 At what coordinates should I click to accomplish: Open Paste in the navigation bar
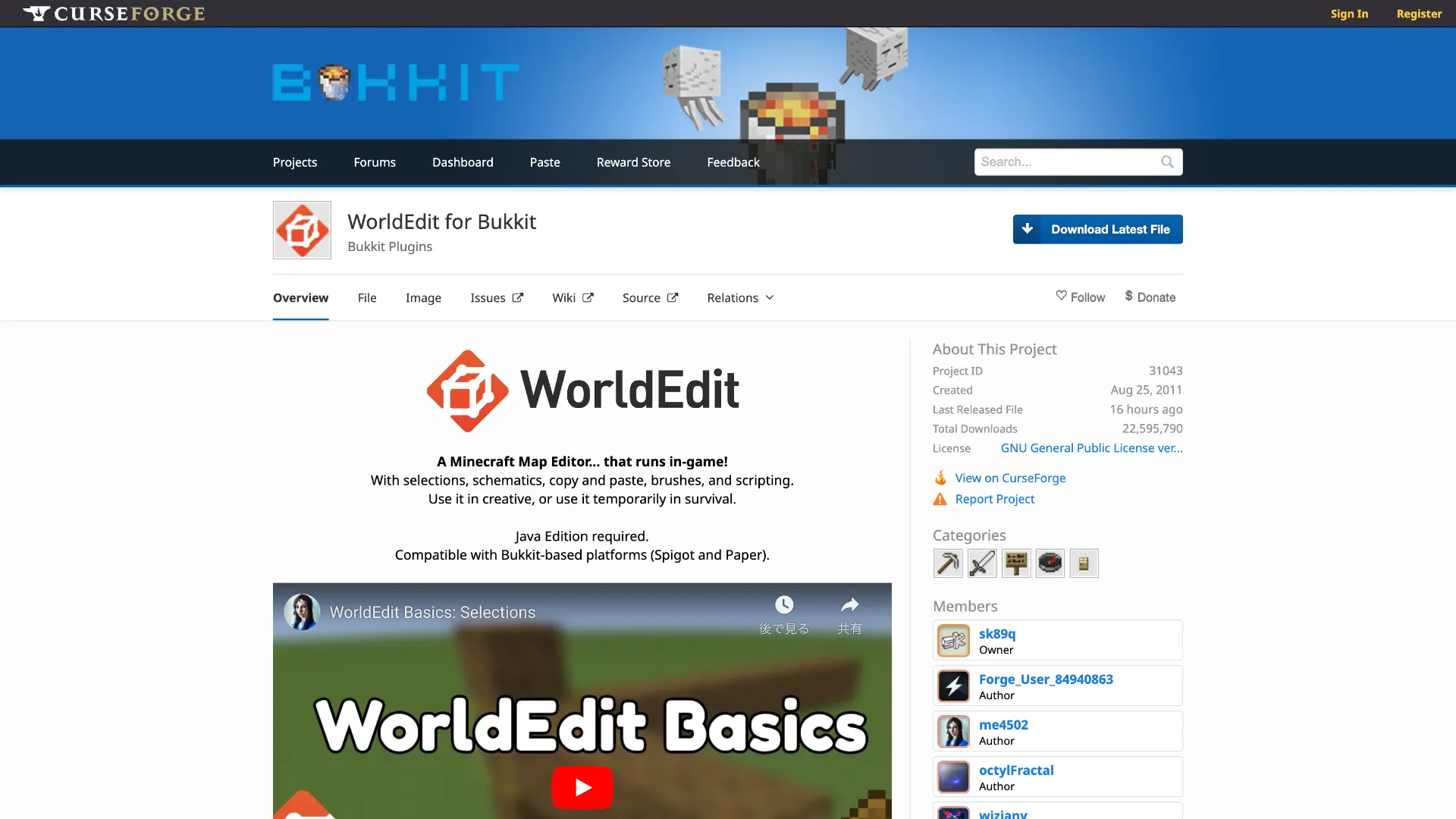click(545, 162)
